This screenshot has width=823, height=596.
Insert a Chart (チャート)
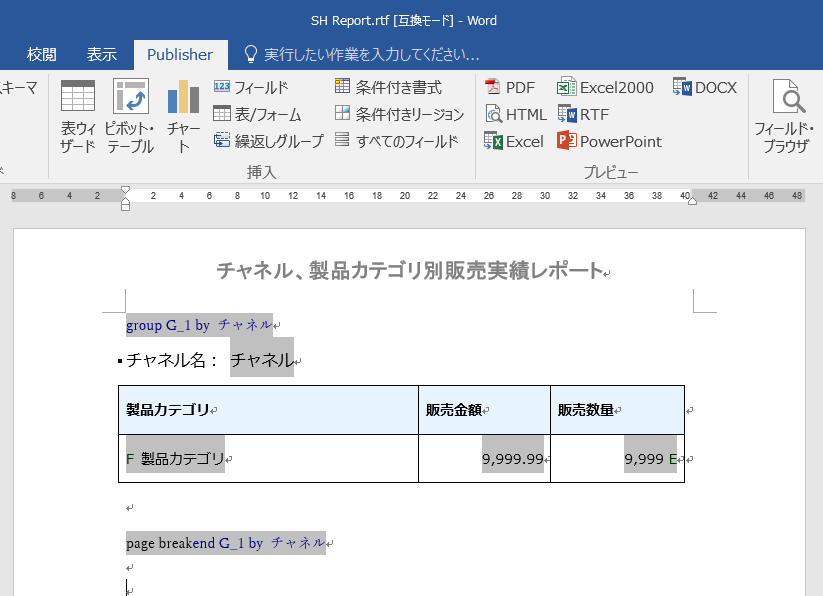183,116
